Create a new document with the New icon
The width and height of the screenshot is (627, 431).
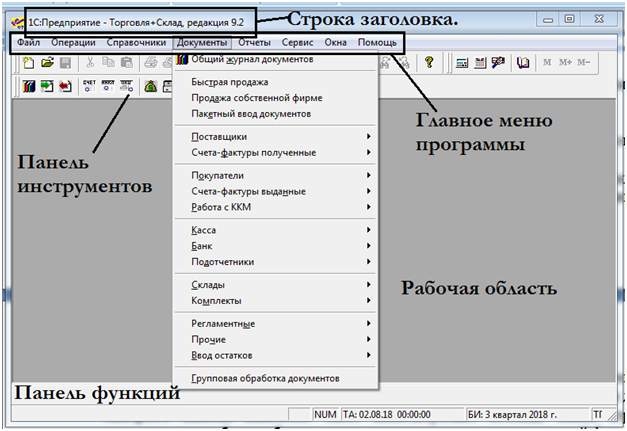(28, 63)
